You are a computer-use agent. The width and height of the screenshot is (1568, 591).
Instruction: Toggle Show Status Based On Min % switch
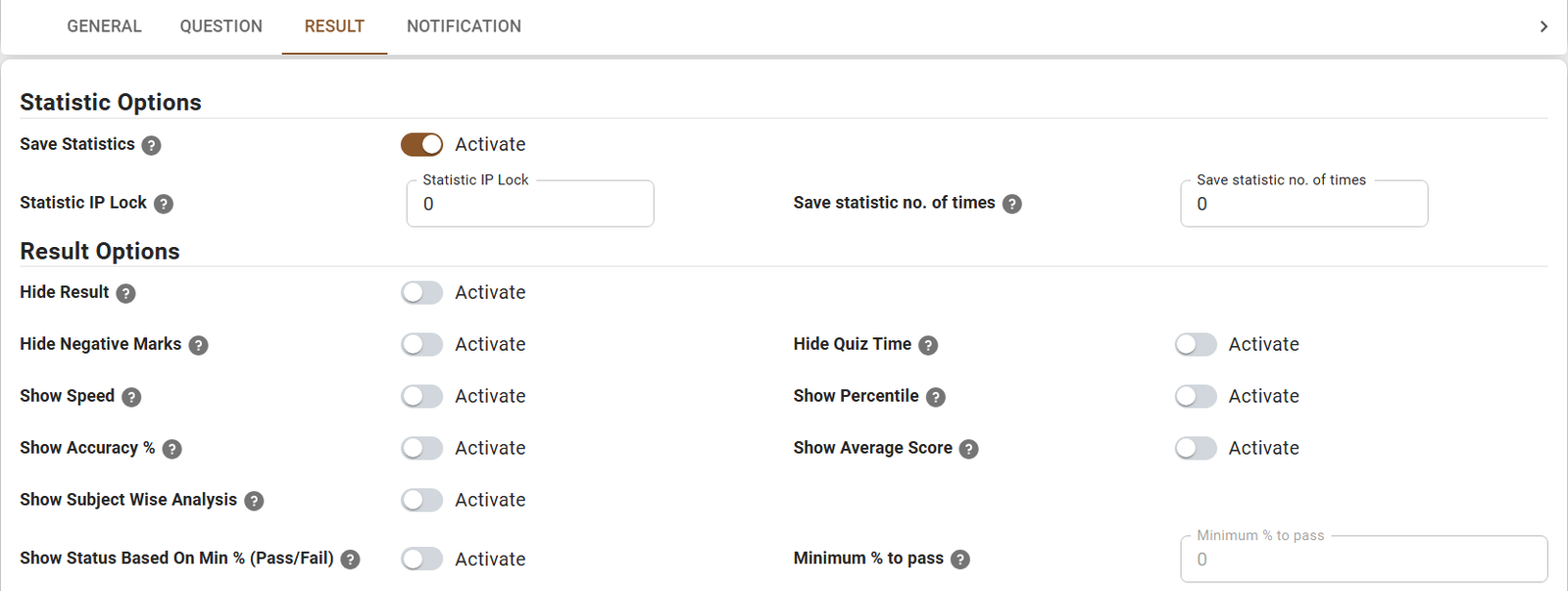(x=421, y=560)
